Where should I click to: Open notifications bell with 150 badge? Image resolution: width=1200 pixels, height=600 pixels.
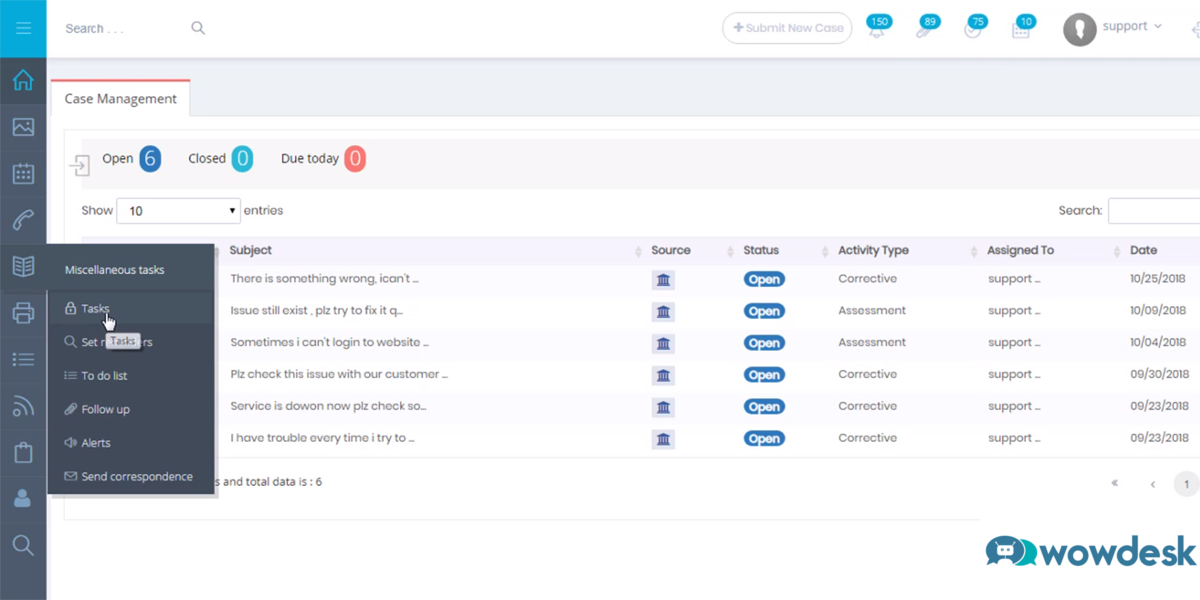point(877,29)
